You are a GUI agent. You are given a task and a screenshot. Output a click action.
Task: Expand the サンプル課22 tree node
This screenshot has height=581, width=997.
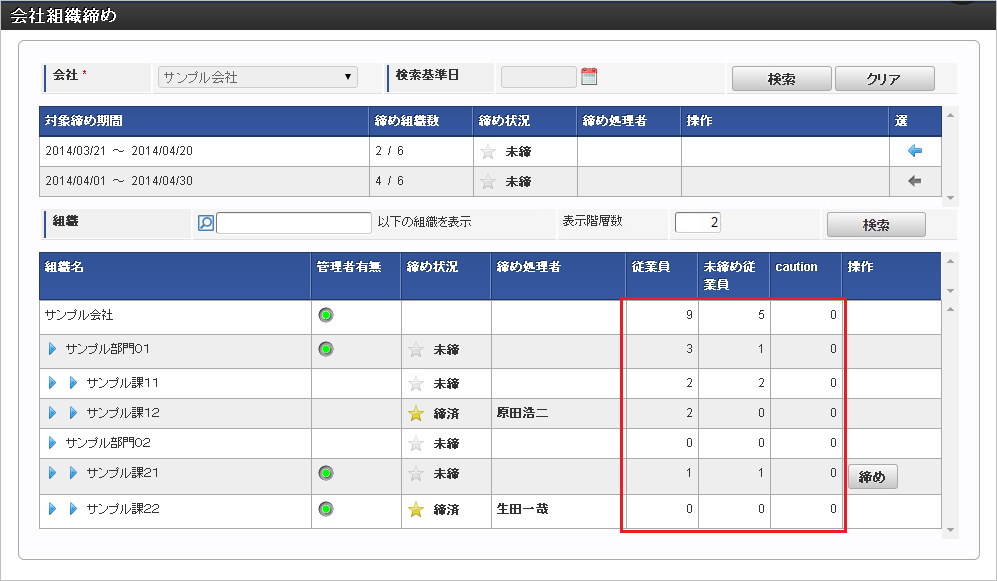pos(73,509)
